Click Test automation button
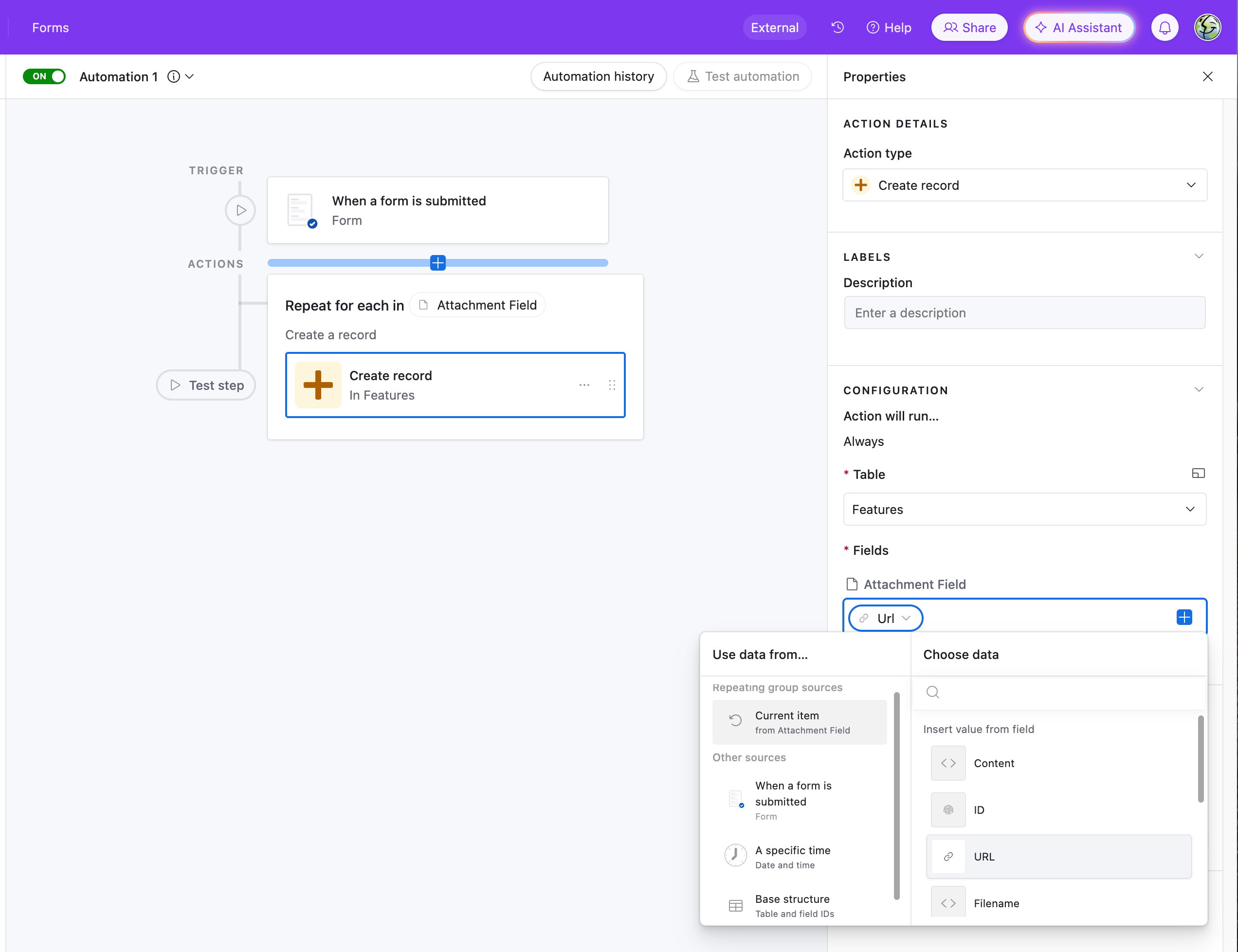The height and width of the screenshot is (952, 1238). [x=742, y=76]
